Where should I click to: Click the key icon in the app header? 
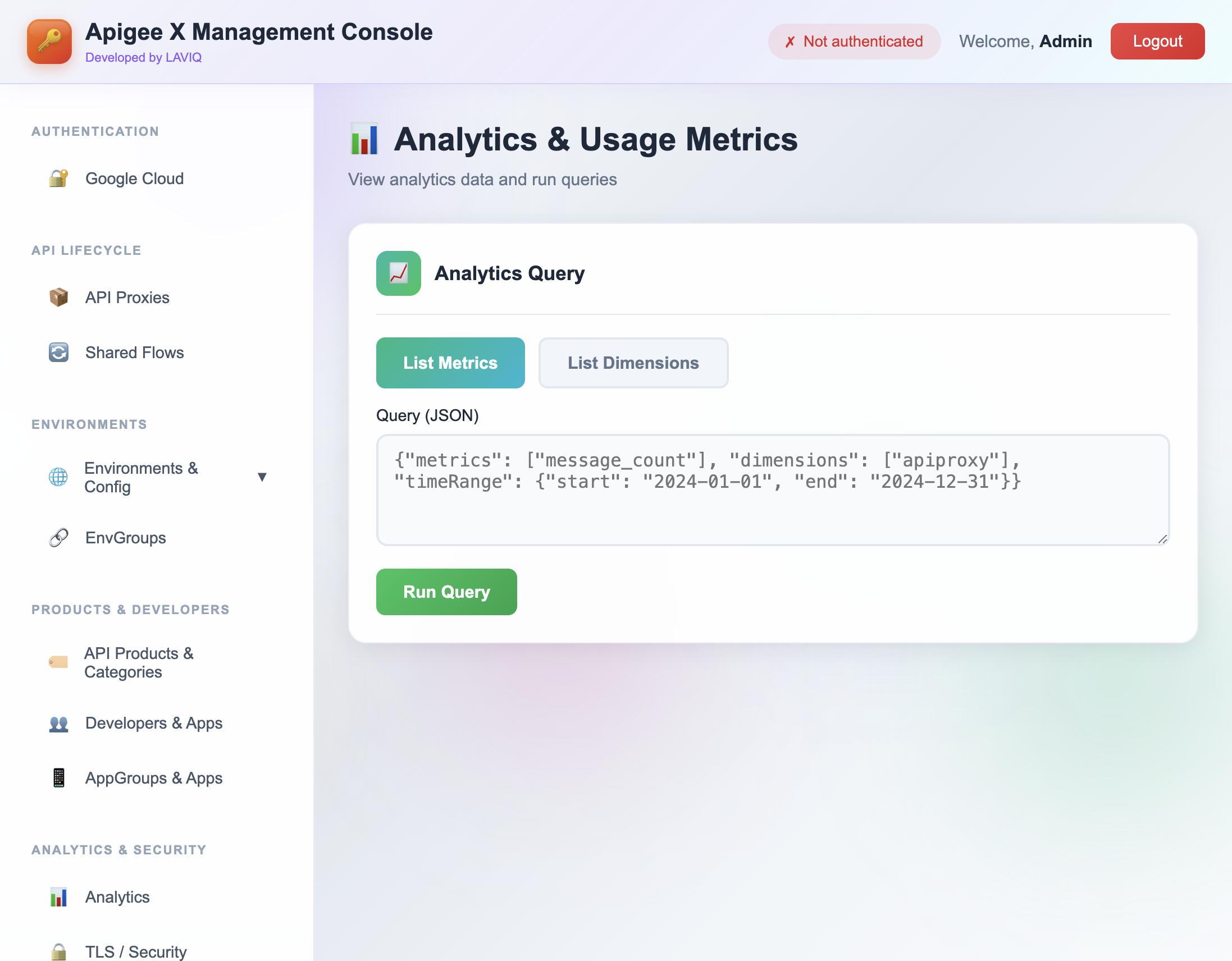(x=49, y=41)
